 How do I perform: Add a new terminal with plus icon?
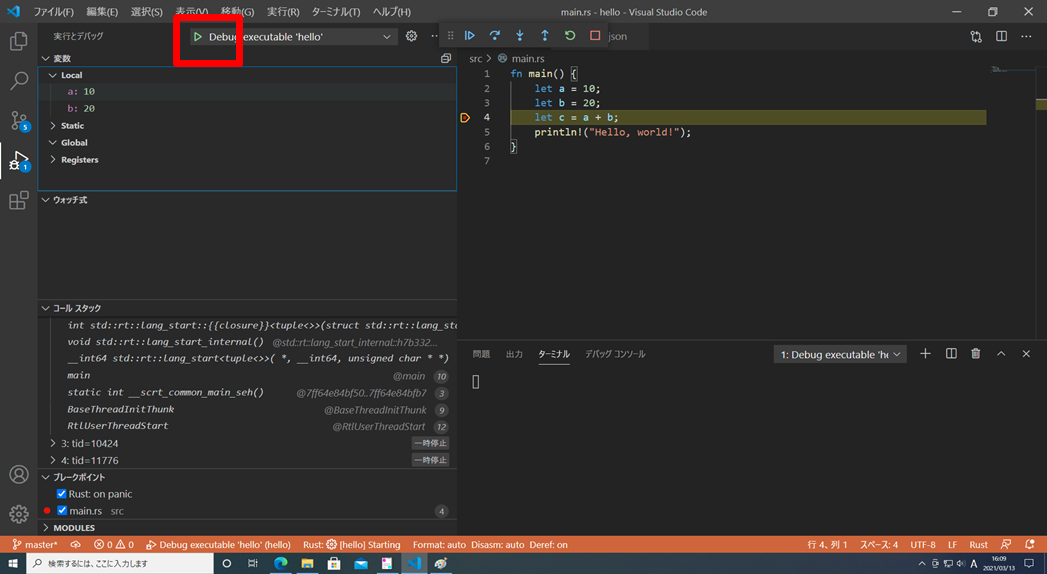(925, 354)
